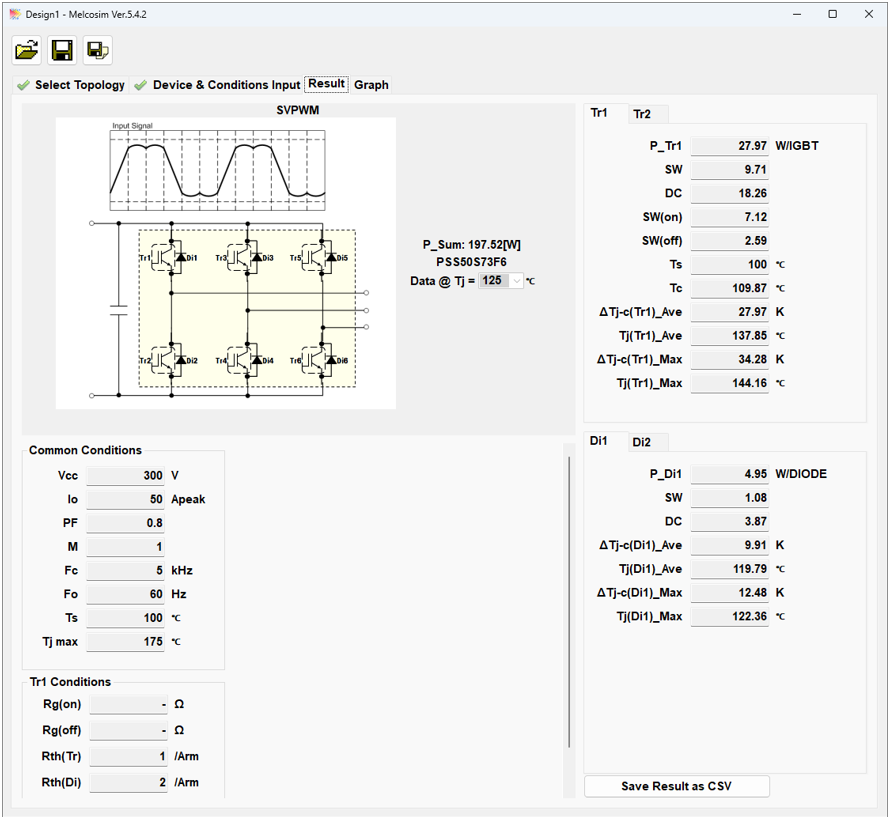Click the Save floppy disk icon
This screenshot has height=817, width=891.
point(62,50)
